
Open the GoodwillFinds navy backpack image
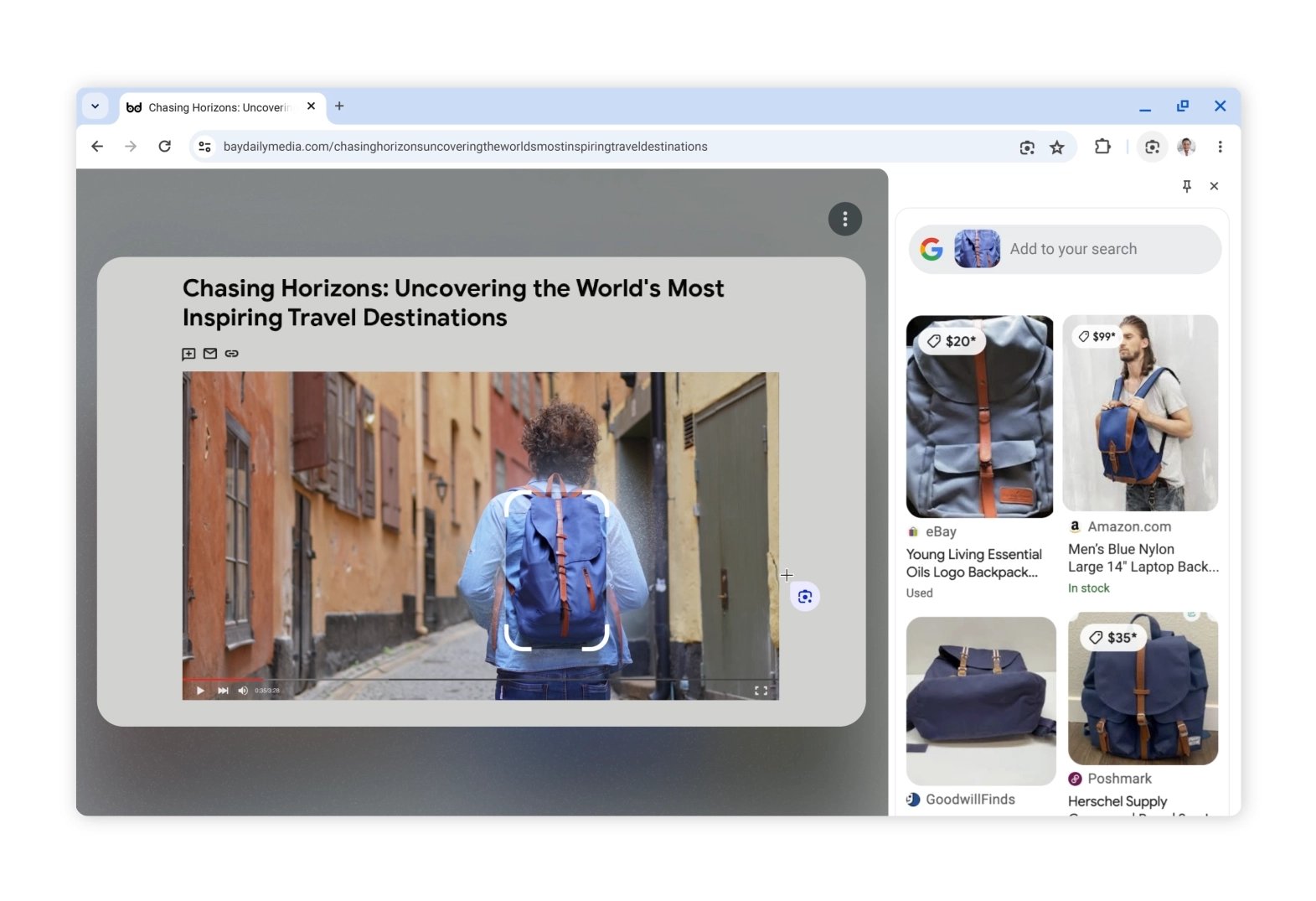pos(981,701)
